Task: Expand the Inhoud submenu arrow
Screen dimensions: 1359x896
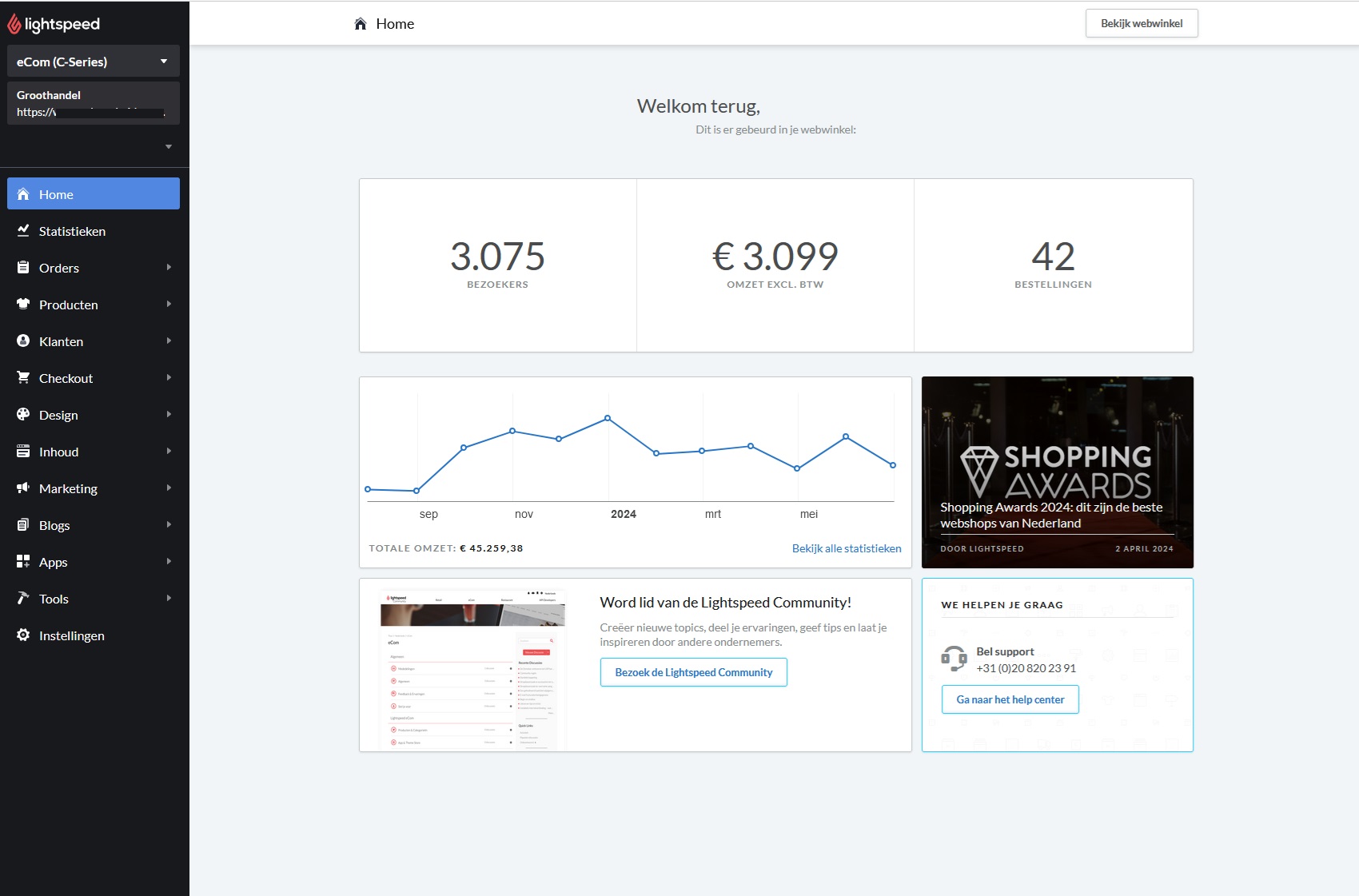Action: (169, 452)
